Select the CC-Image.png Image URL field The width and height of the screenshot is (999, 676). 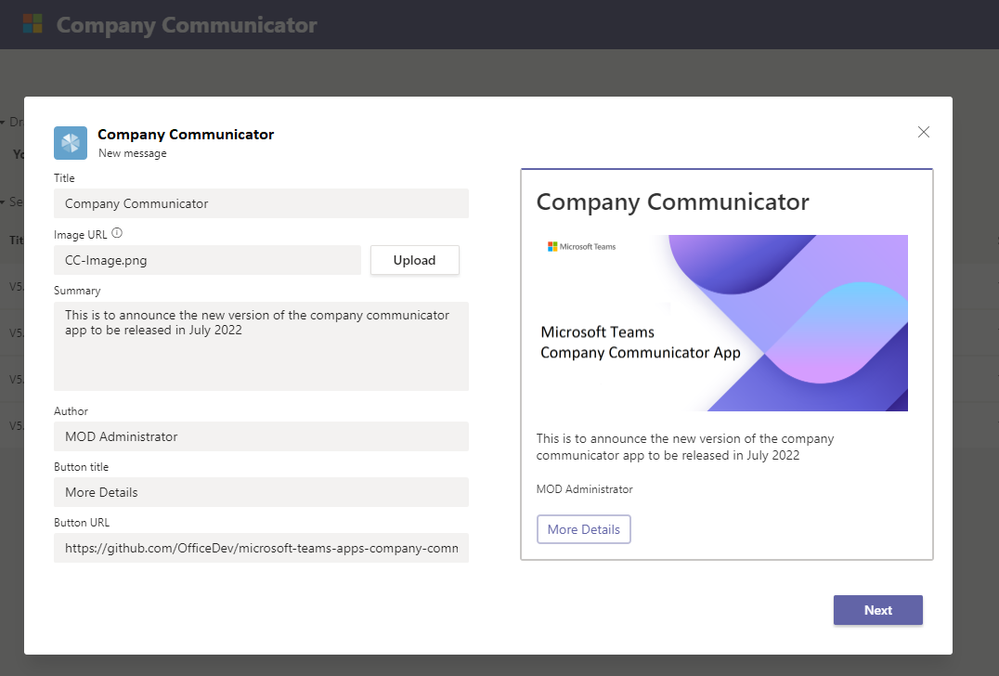coord(207,260)
